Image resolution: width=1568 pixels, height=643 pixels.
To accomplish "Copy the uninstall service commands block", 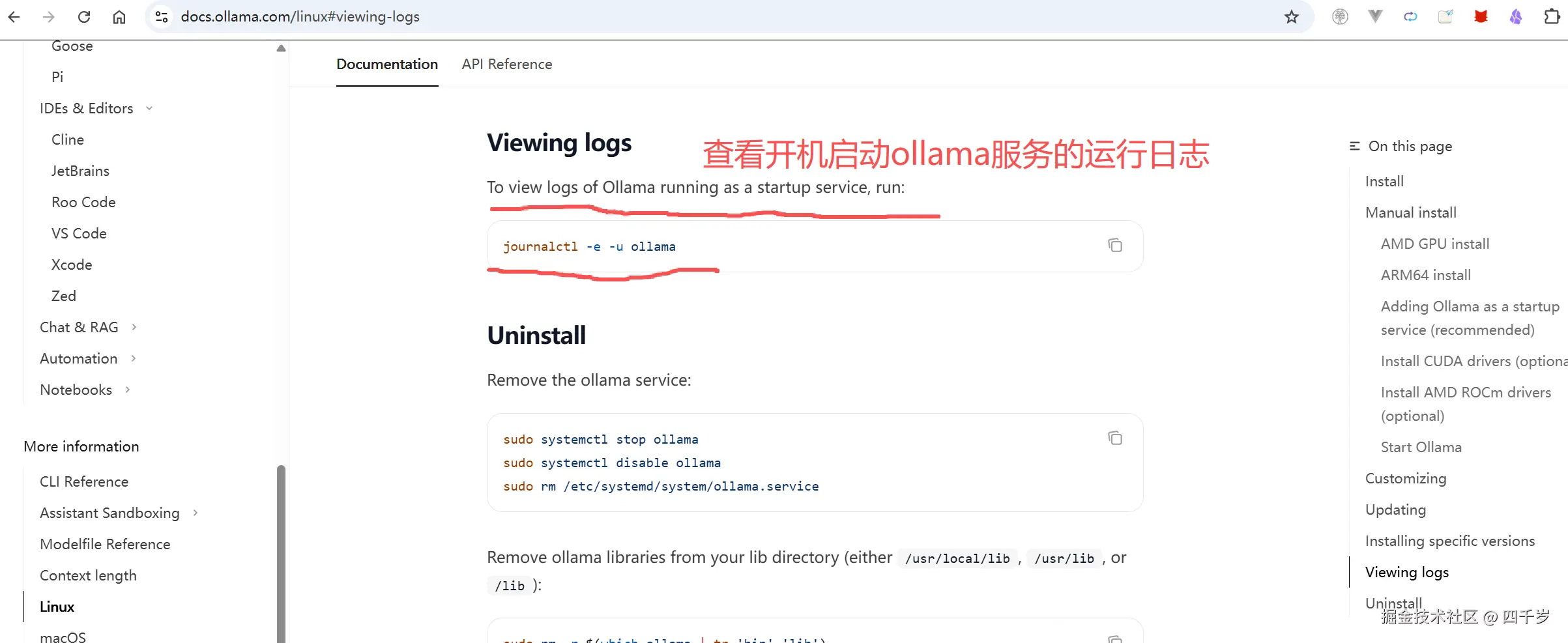I will click(1115, 438).
